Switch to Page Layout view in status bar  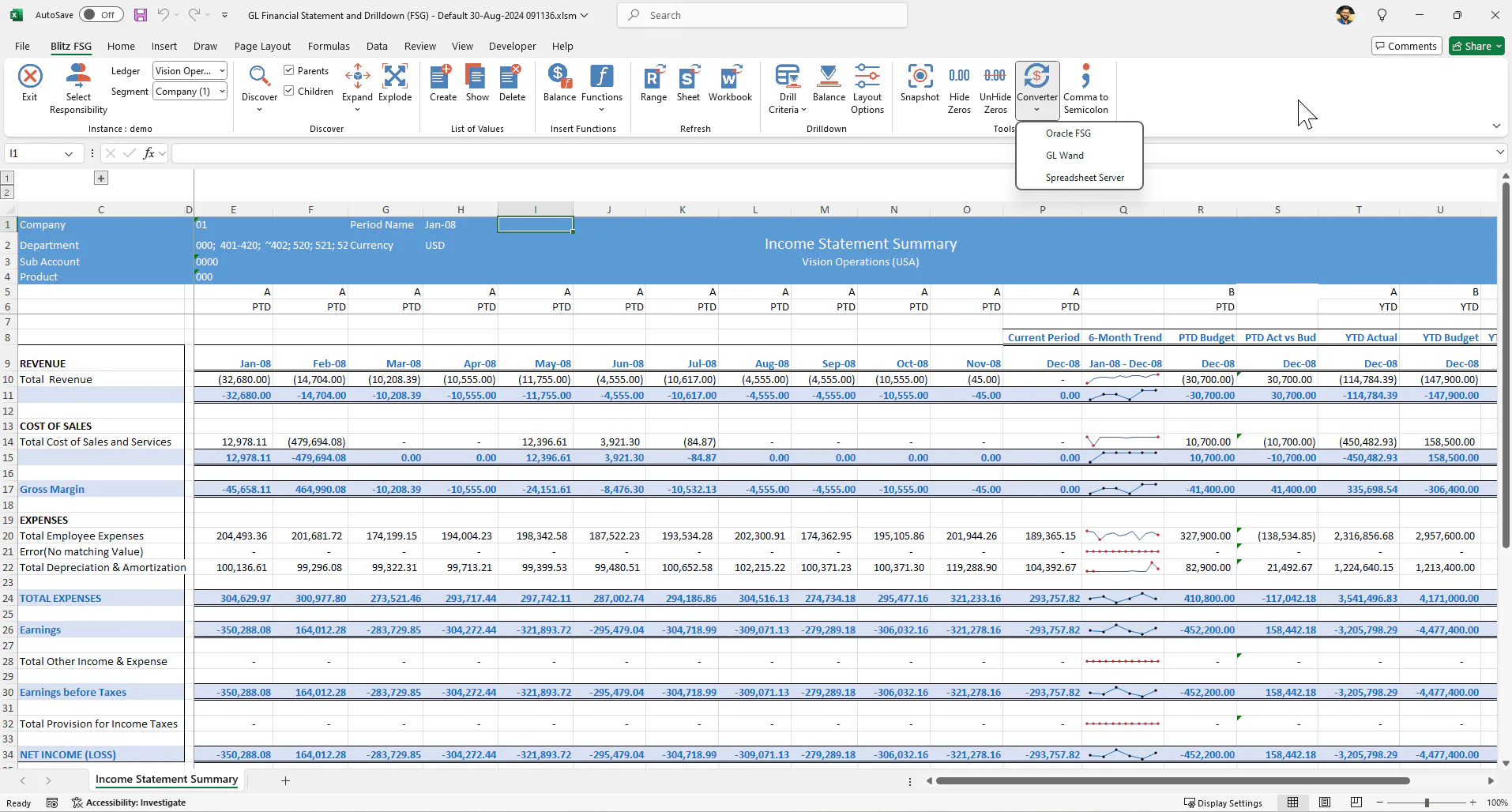pyautogui.click(x=1325, y=803)
